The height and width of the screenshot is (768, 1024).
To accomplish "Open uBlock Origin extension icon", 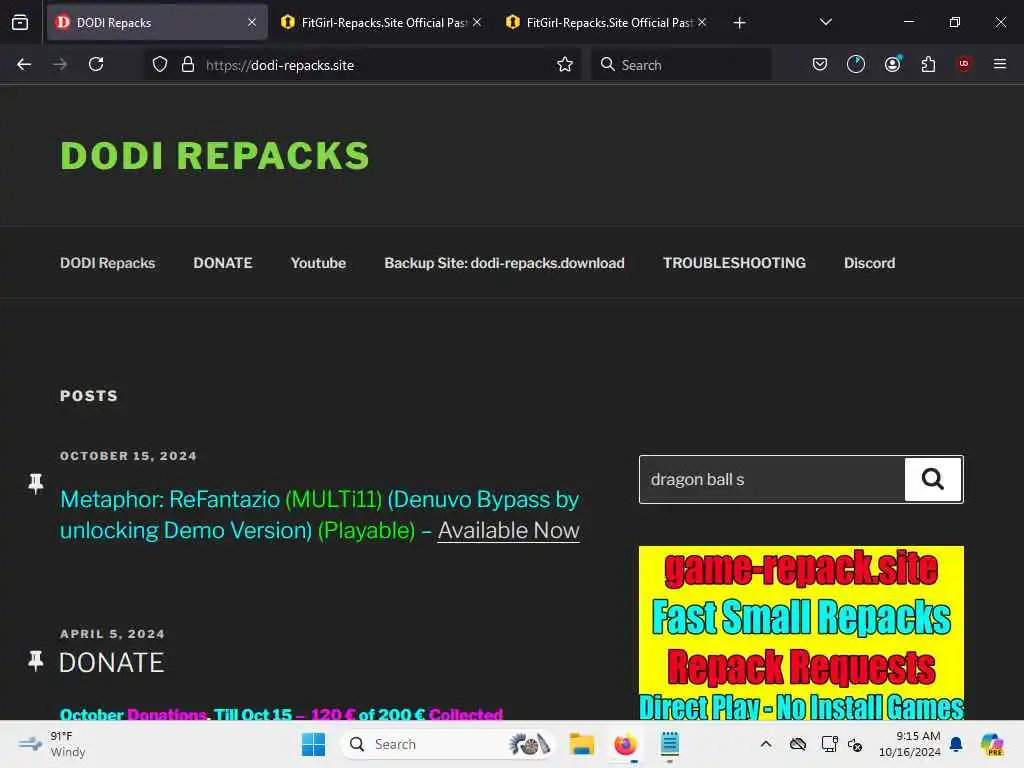I will [x=964, y=64].
